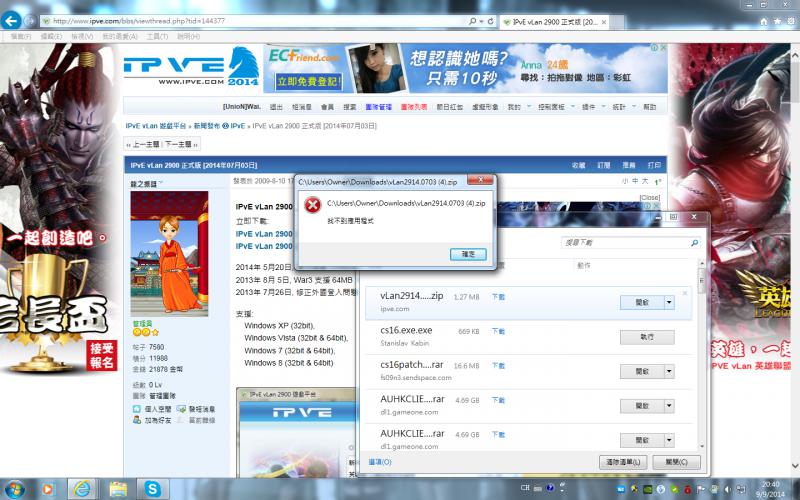Click the [Close] link above the in-post ad
Screen dimensions: 800x500
pyautogui.click(x=649, y=197)
